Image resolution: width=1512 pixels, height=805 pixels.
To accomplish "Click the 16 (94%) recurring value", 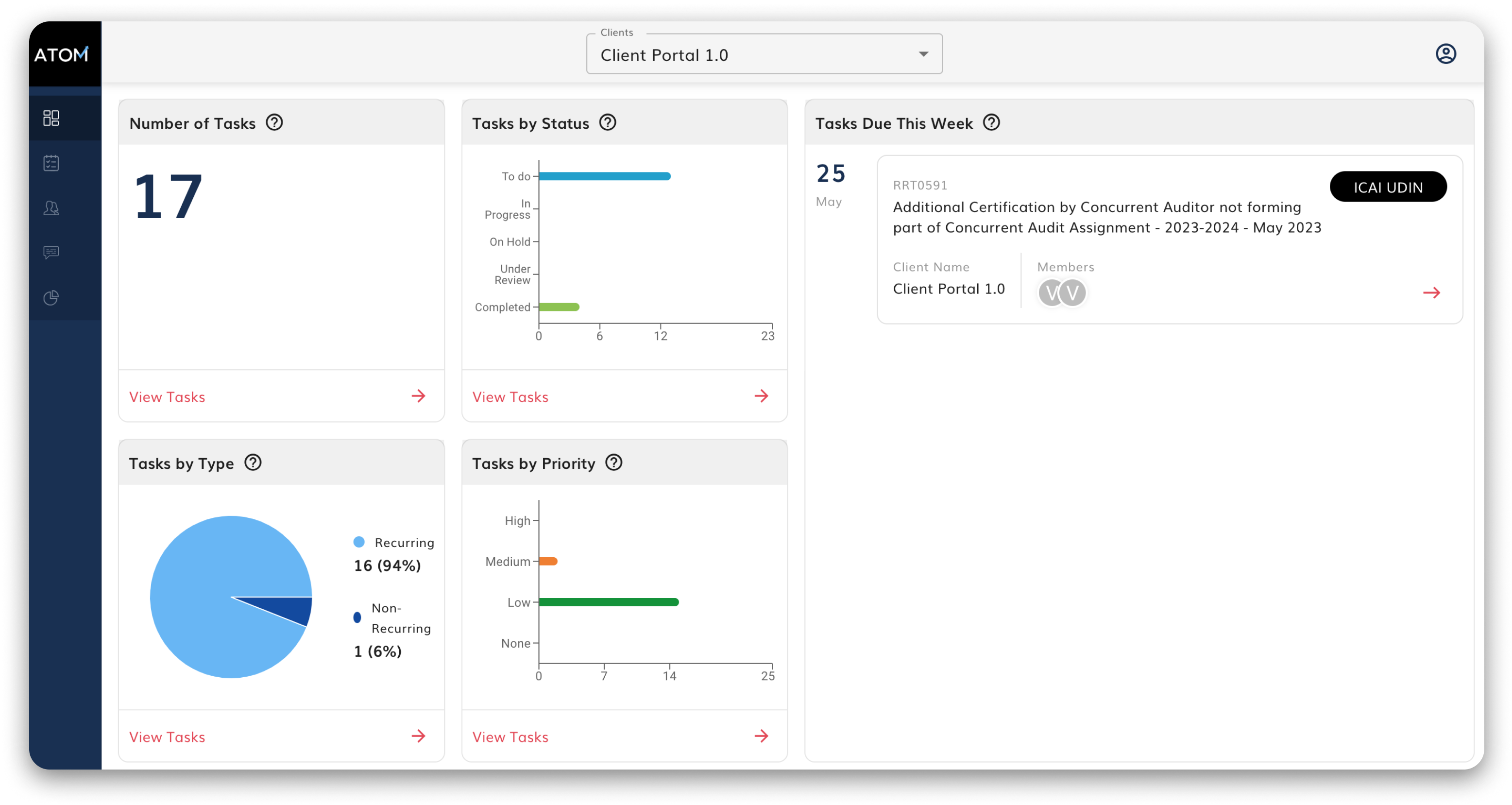I will pyautogui.click(x=388, y=565).
